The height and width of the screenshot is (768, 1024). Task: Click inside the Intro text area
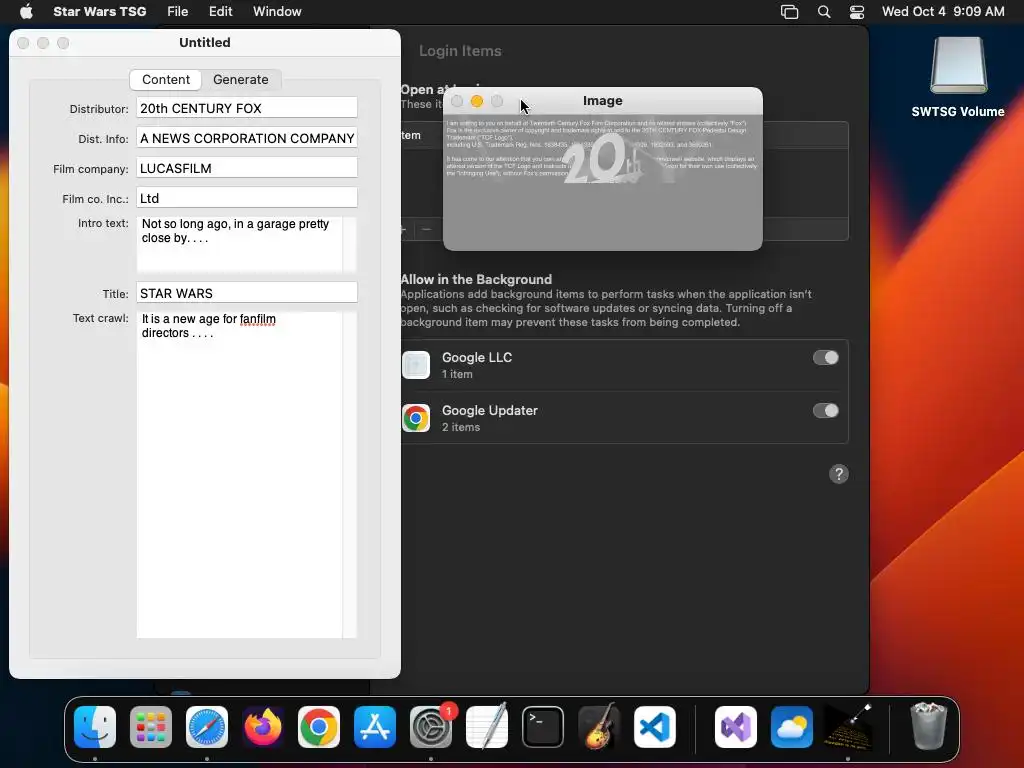[x=239, y=244]
